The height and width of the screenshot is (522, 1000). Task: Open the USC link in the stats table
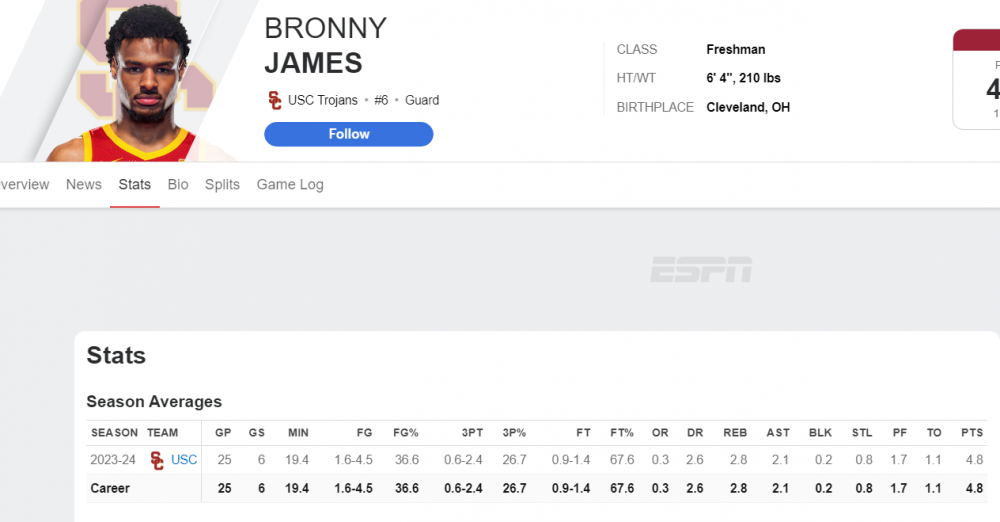click(x=184, y=460)
